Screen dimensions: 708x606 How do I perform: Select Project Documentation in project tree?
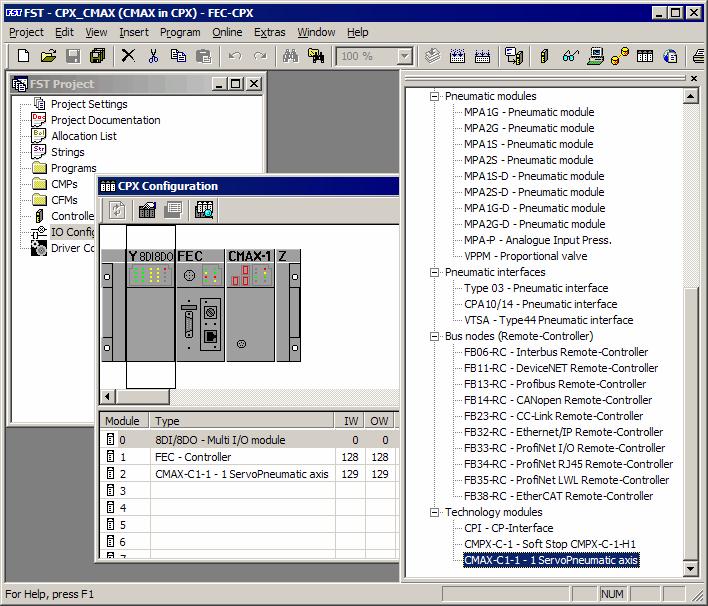(x=106, y=120)
